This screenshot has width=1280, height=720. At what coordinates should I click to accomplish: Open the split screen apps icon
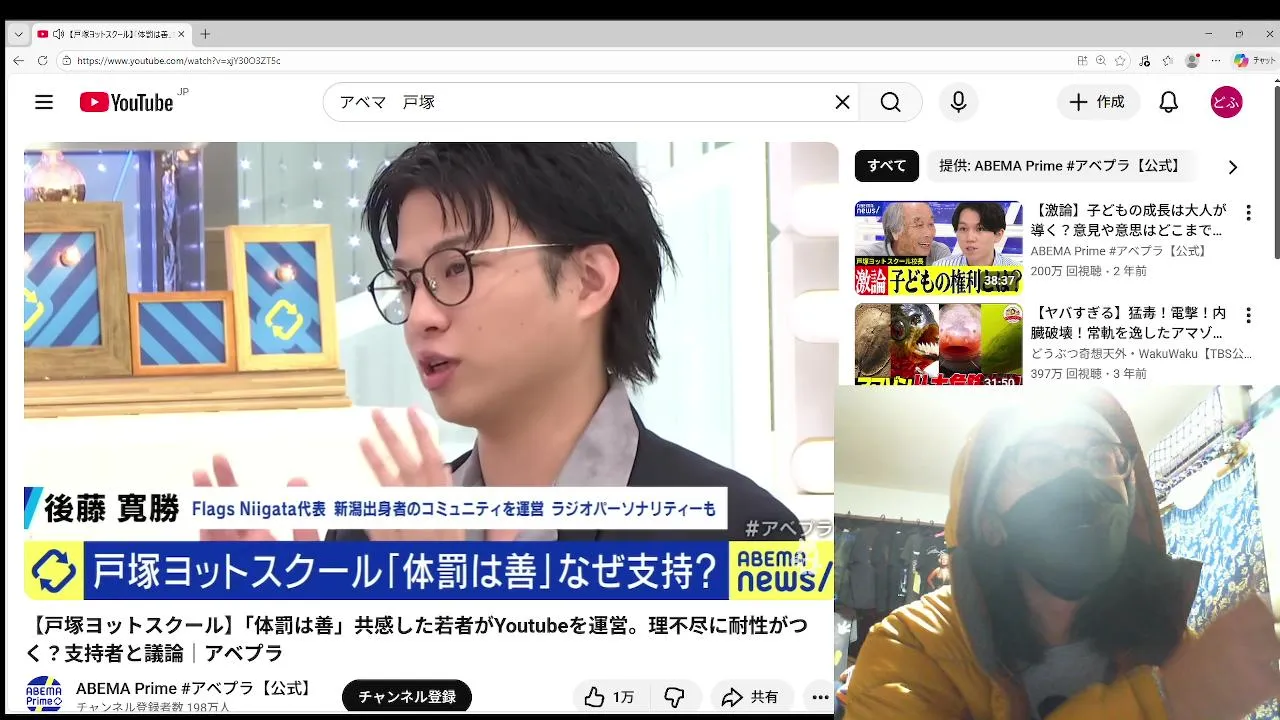tap(1082, 60)
